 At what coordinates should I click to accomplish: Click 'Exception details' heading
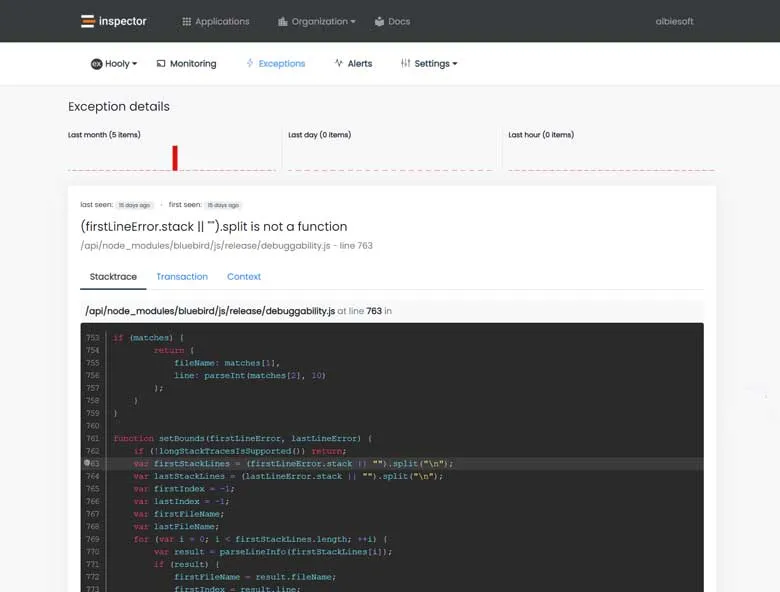click(119, 106)
